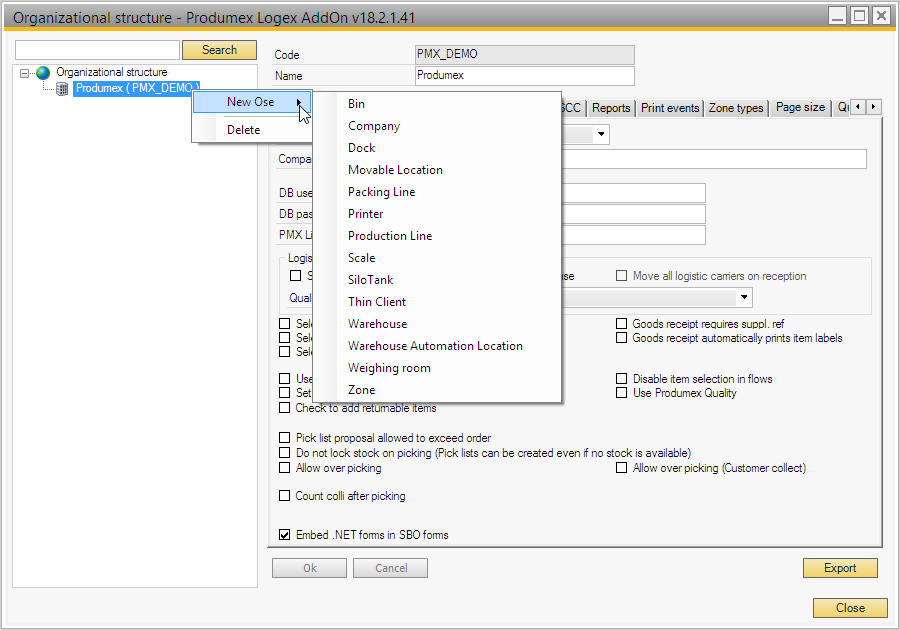
Task: Pick Weighing room from submenu
Action: [389, 368]
